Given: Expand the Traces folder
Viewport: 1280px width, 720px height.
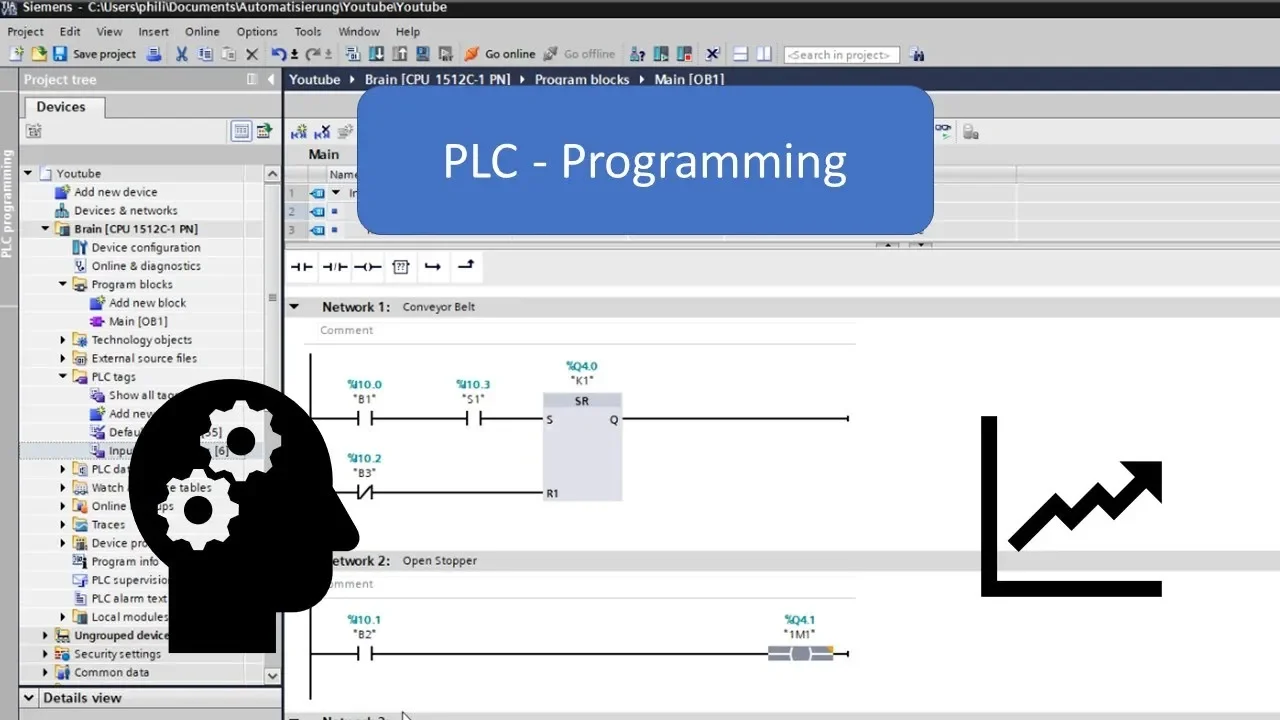Looking at the screenshot, I should (63, 525).
